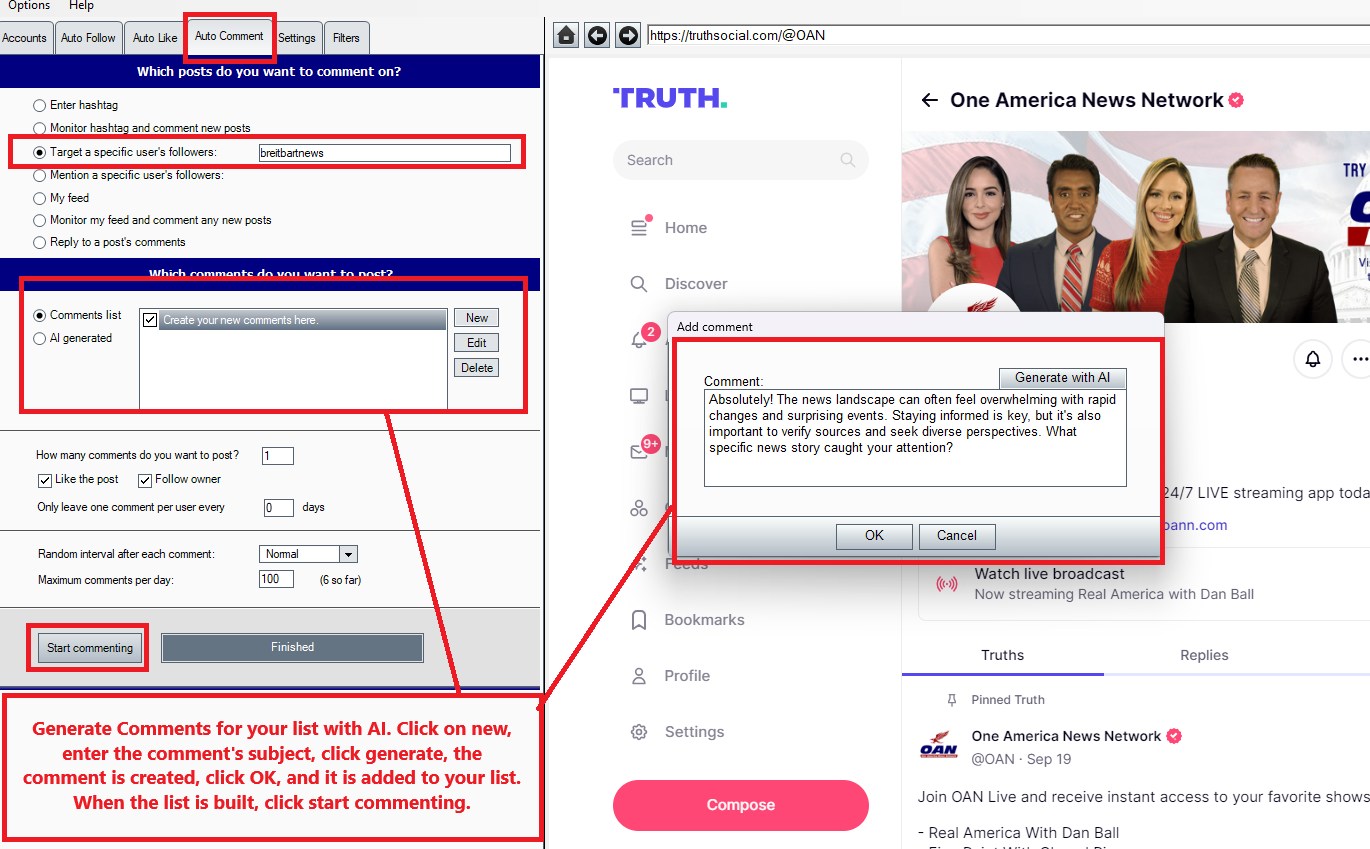Open the Options menu
Image resolution: width=1370 pixels, height=849 pixels.
(29, 6)
